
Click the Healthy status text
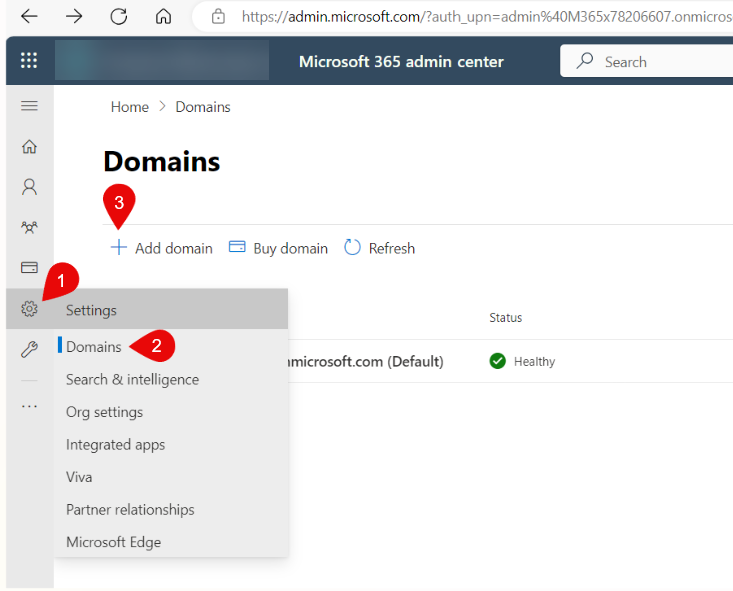[x=534, y=362]
